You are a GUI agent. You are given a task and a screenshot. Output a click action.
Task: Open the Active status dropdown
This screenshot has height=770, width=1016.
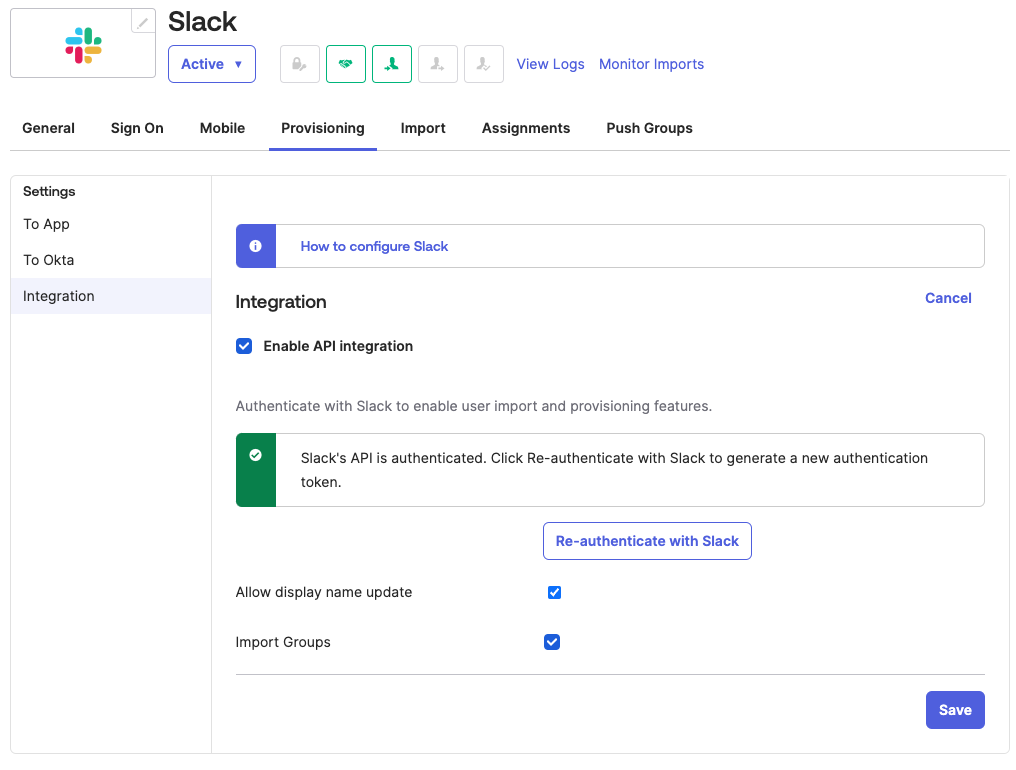[212, 64]
